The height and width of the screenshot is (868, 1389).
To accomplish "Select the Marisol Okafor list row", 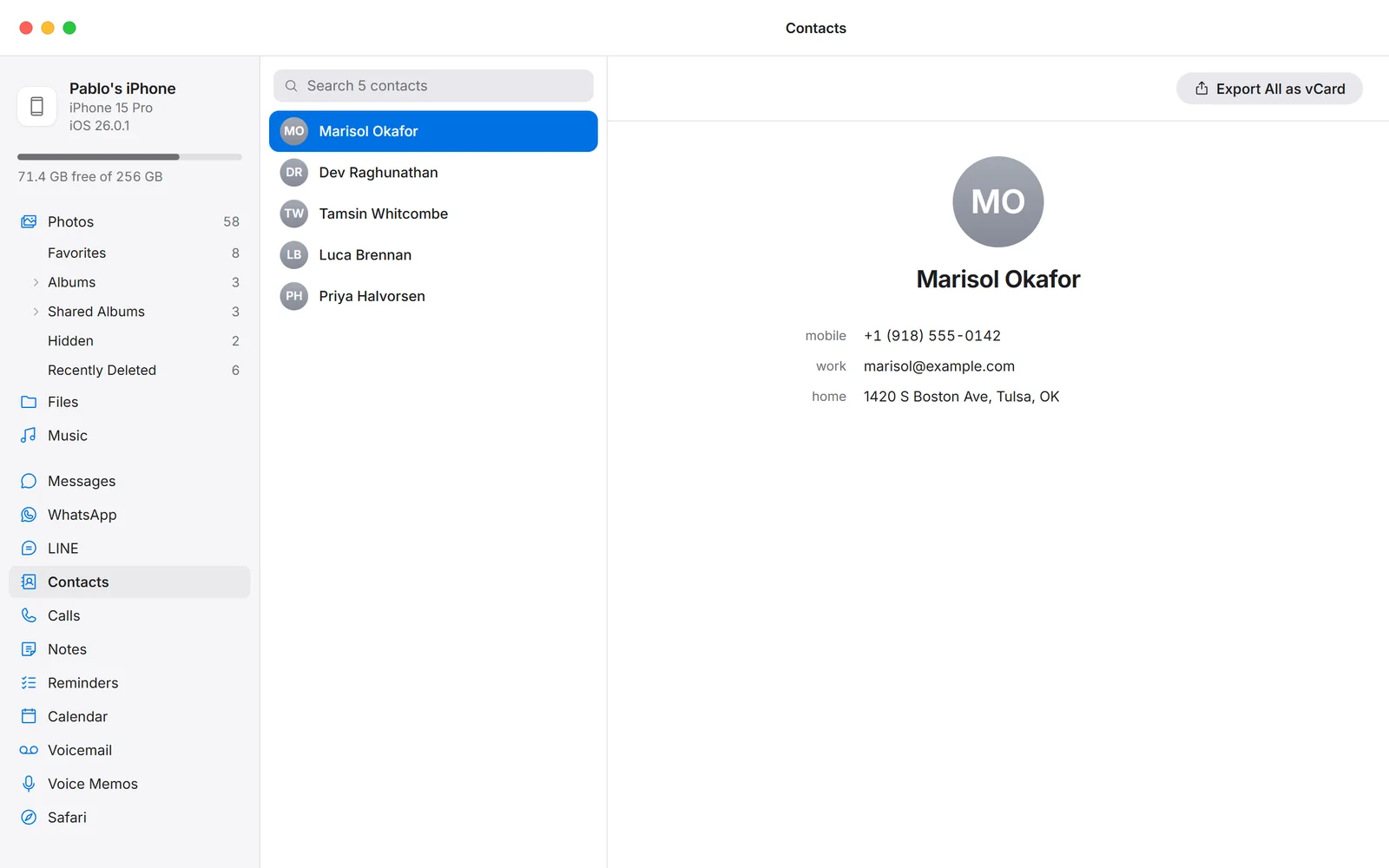I will point(433,131).
